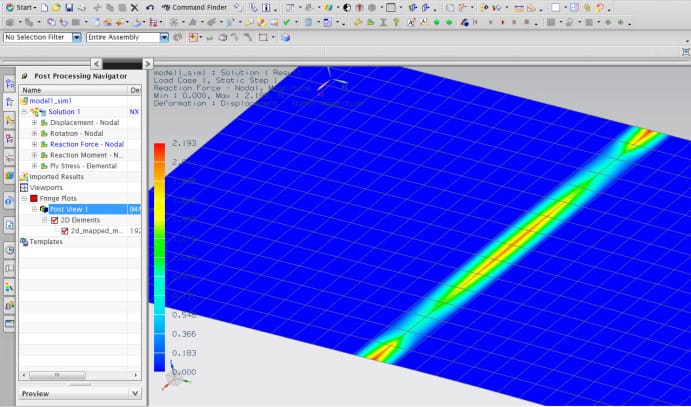
Task: Select Reaction Force - Nodal result
Action: (85, 144)
